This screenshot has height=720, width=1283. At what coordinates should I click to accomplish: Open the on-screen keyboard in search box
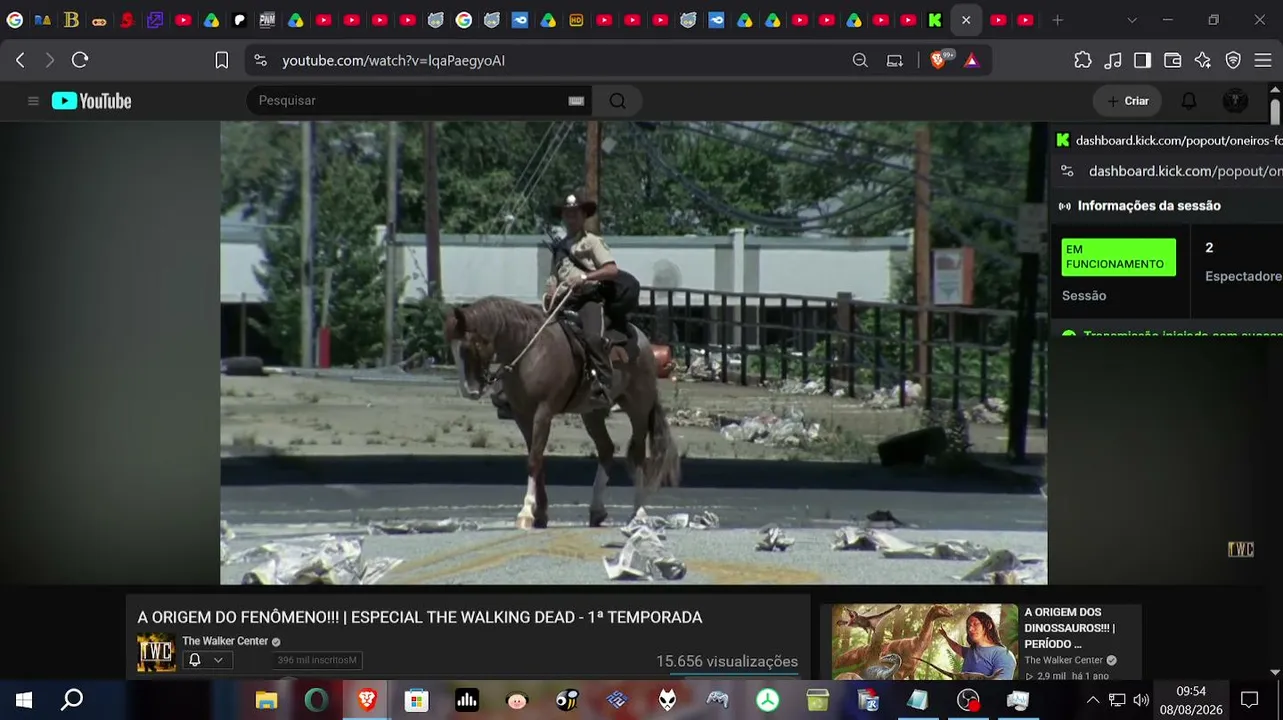[576, 101]
